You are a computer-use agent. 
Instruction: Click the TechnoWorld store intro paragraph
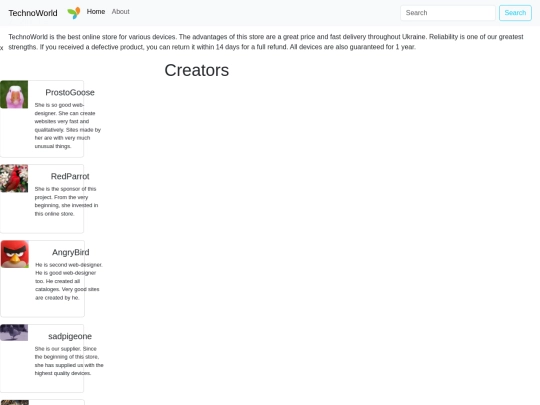point(266,42)
